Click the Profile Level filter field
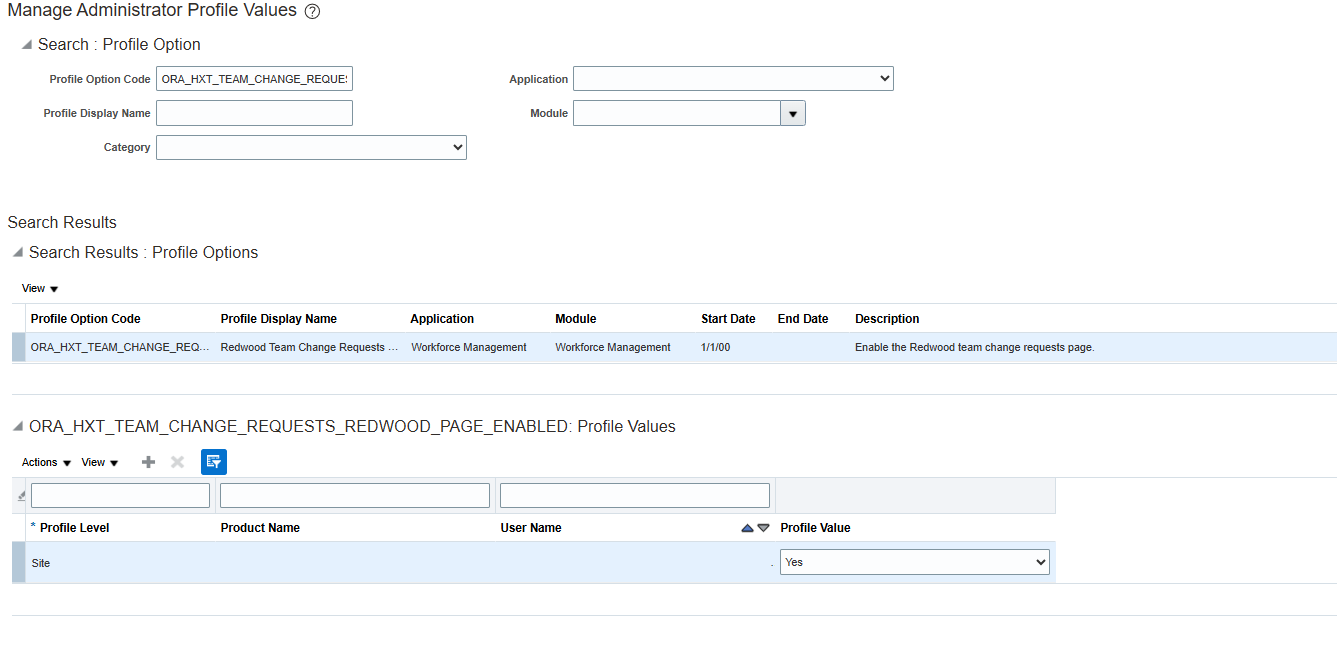This screenshot has width=1337, height=651. click(x=120, y=495)
